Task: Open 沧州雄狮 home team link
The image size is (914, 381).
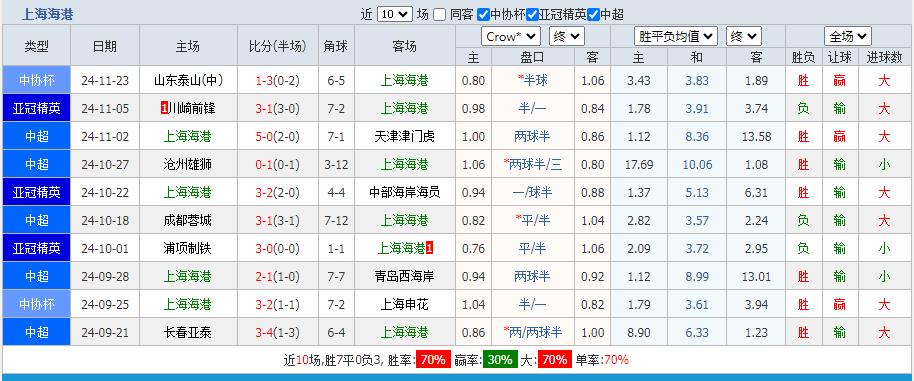Action: click(x=188, y=164)
